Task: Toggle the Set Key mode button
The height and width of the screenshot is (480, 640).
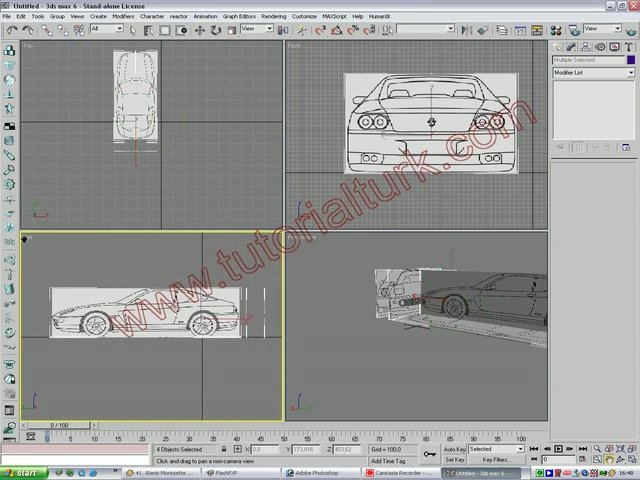Action: (454, 460)
